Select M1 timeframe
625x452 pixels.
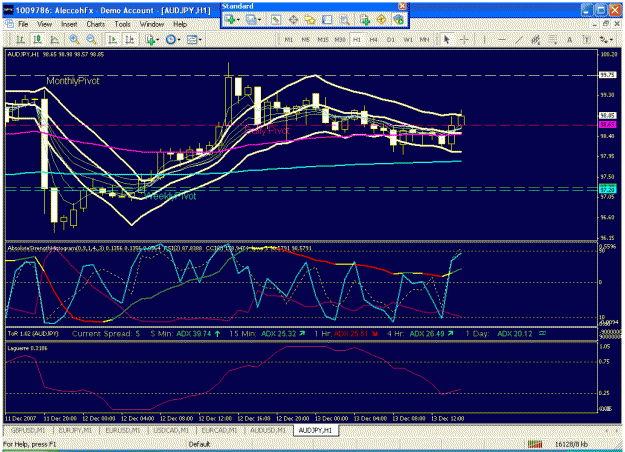[x=289, y=40]
